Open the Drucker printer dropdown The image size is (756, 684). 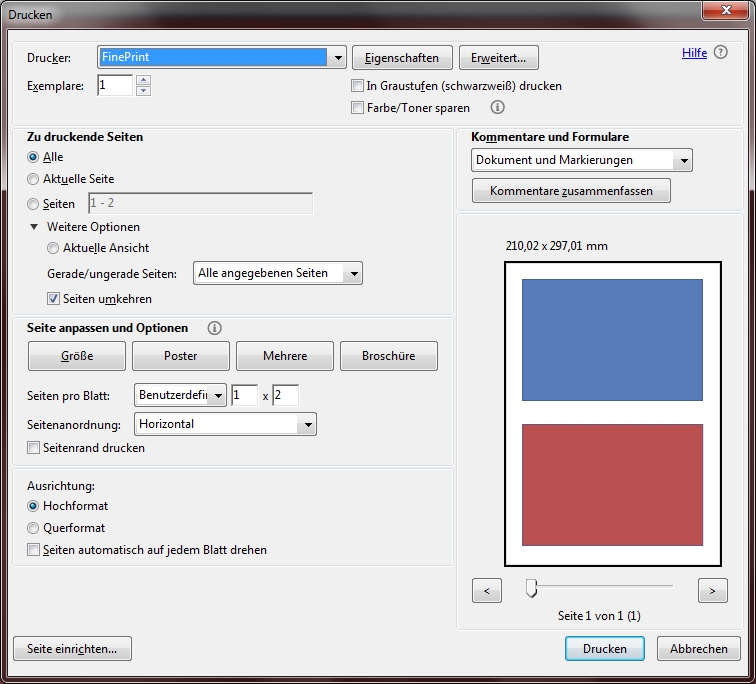[337, 57]
